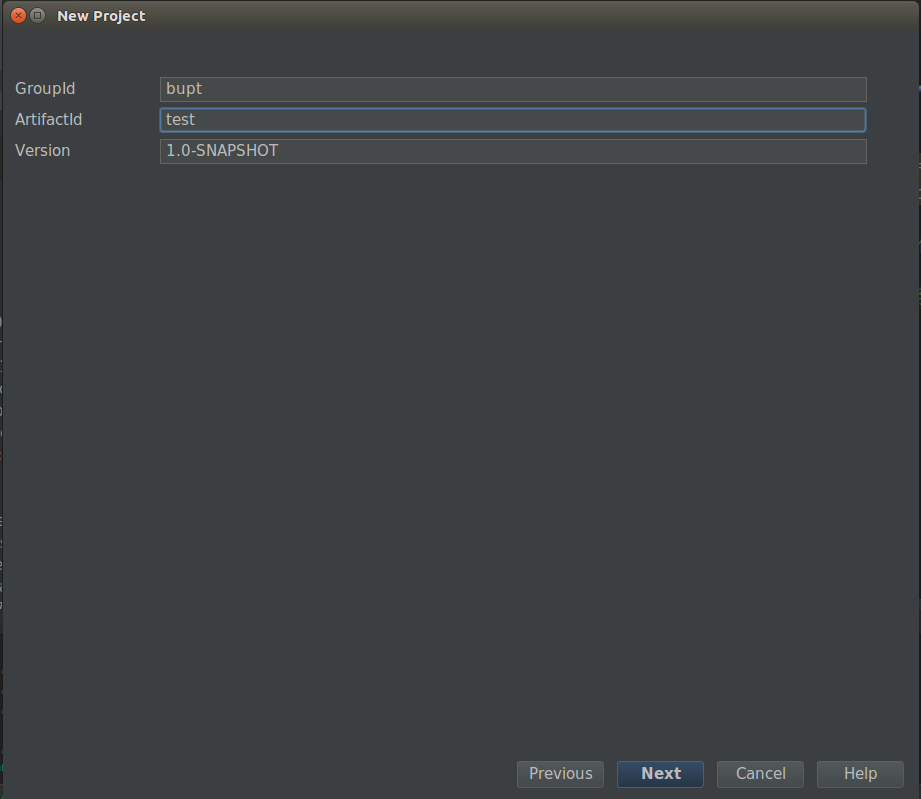Click empty title bar area beside New Project
The height and width of the screenshot is (799, 921).
(x=500, y=16)
